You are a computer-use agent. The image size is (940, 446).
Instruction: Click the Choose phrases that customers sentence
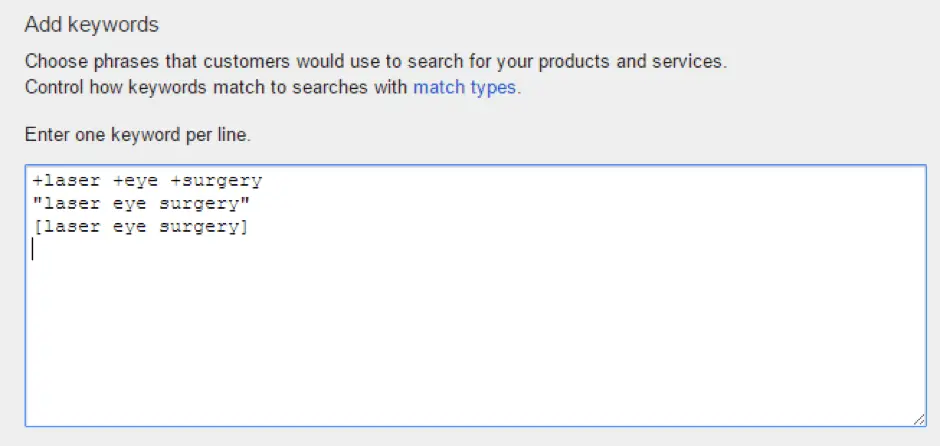(376, 62)
